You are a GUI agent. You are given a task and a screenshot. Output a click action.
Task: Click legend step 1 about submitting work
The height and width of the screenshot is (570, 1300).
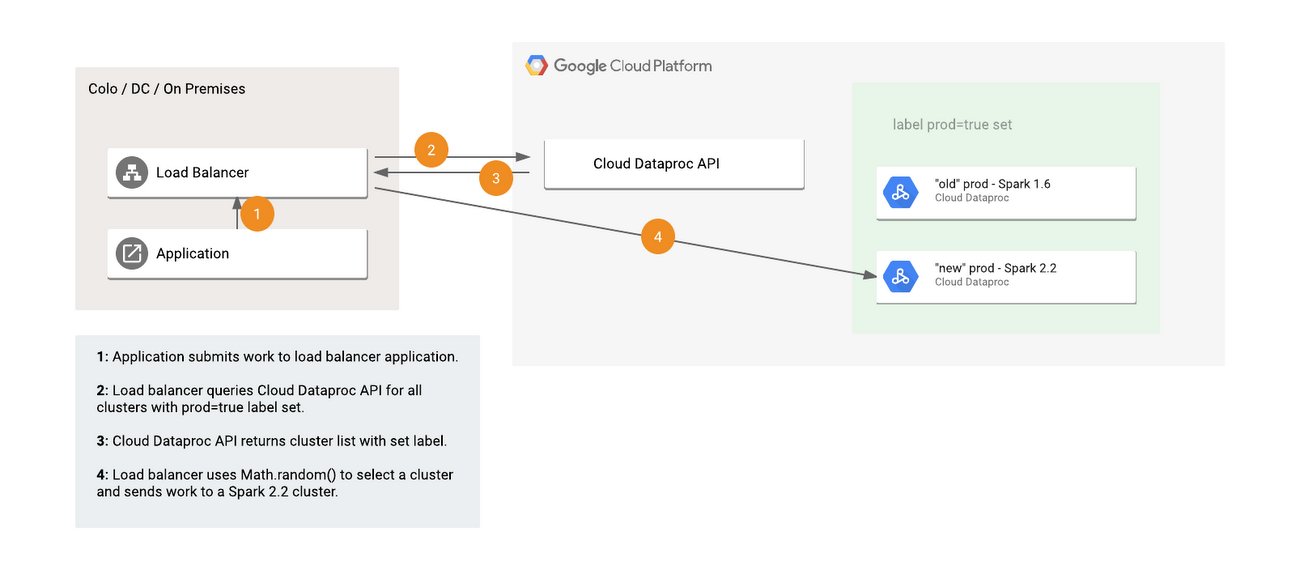(x=277, y=356)
